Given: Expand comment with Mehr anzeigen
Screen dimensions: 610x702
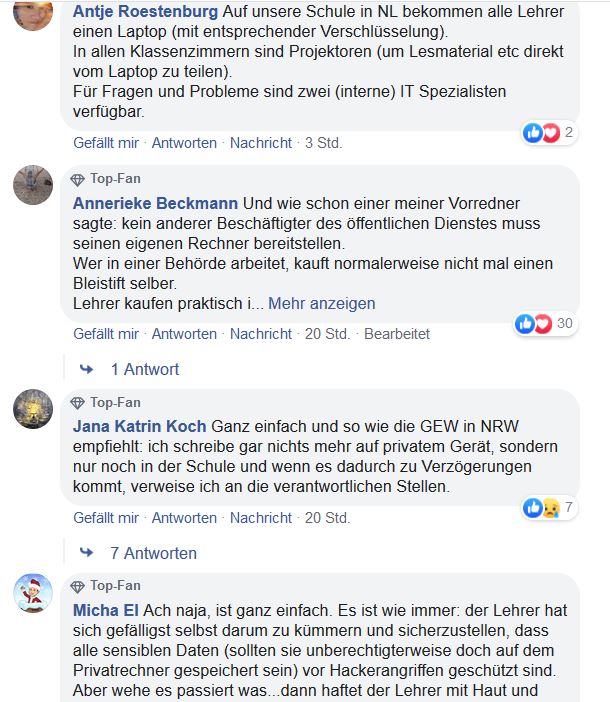Looking at the screenshot, I should (x=322, y=303).
